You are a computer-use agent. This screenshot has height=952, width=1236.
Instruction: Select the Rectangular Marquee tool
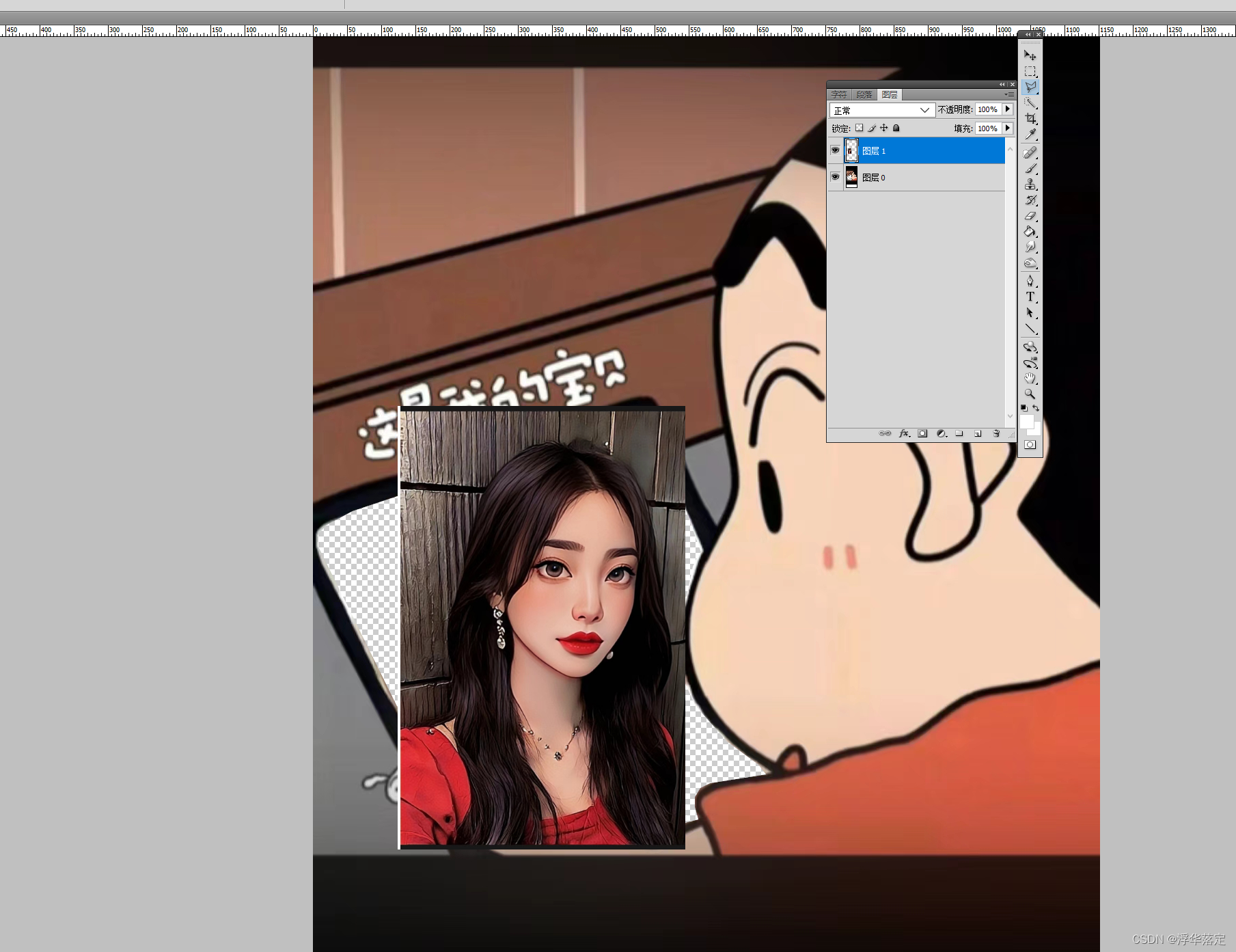(1030, 71)
